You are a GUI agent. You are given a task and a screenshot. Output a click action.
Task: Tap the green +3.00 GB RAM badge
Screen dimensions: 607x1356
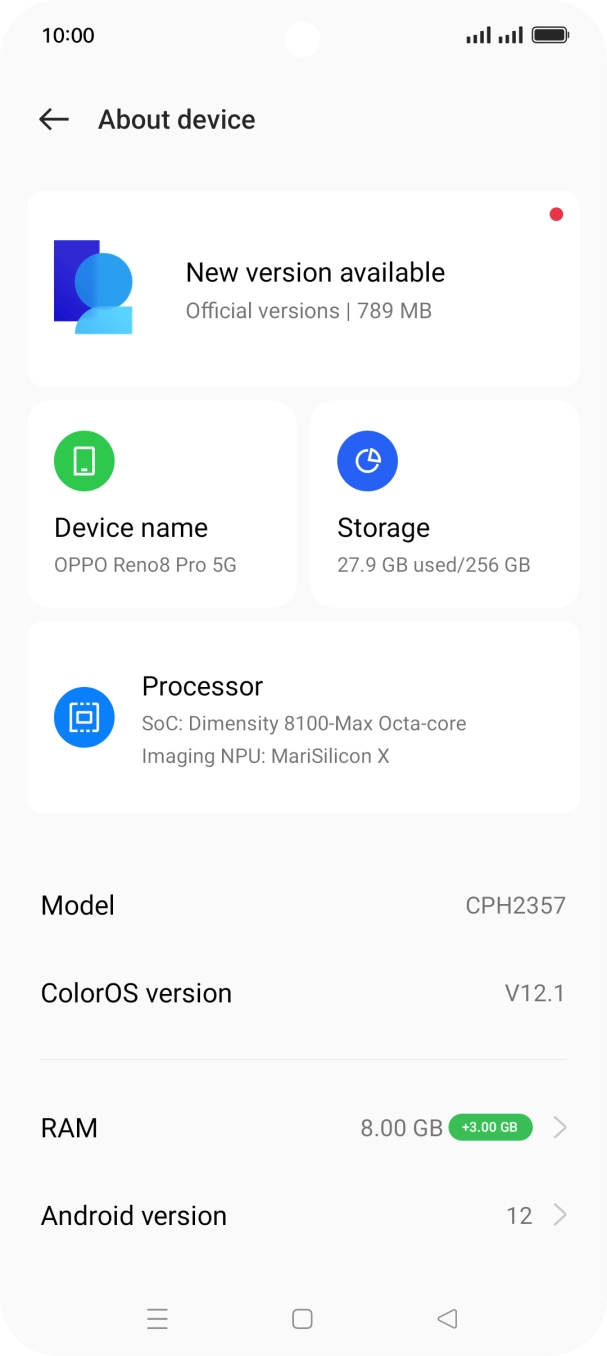[x=490, y=1127]
